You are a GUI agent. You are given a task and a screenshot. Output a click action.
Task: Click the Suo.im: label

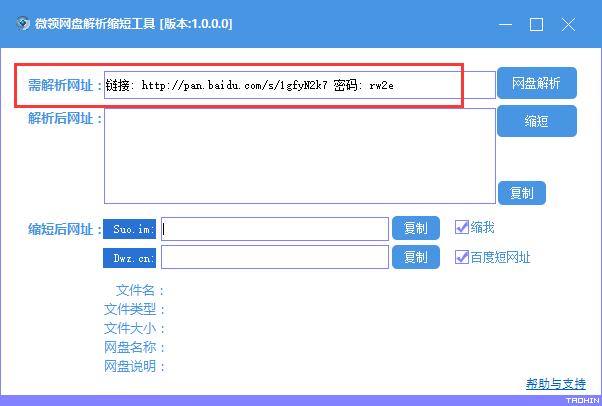point(129,229)
